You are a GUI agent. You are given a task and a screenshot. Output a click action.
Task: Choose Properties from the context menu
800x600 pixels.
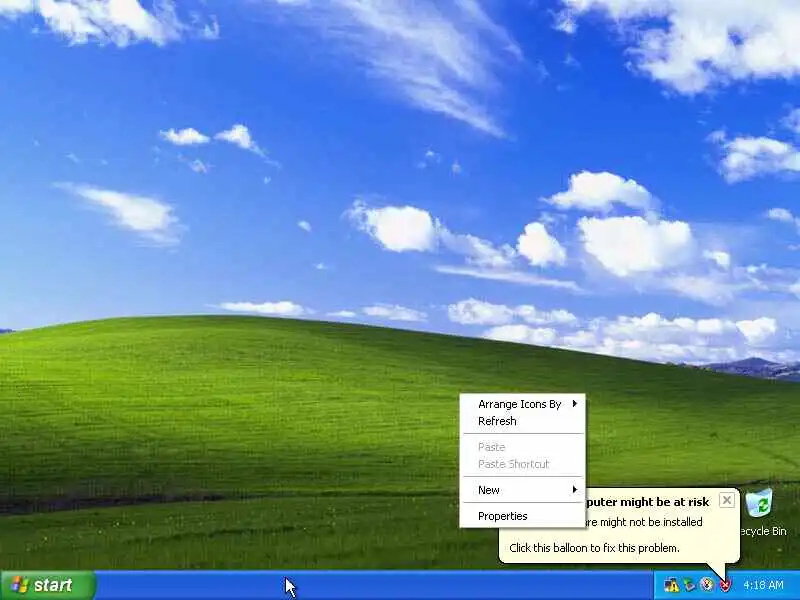tap(522, 516)
